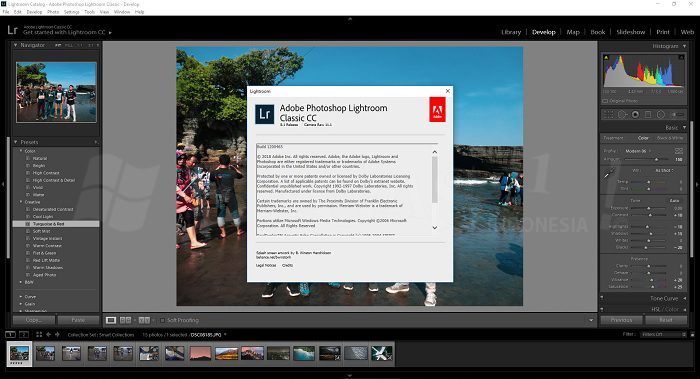The image size is (700, 379).
Task: Adjust the Exposure slider
Action: tap(649, 208)
